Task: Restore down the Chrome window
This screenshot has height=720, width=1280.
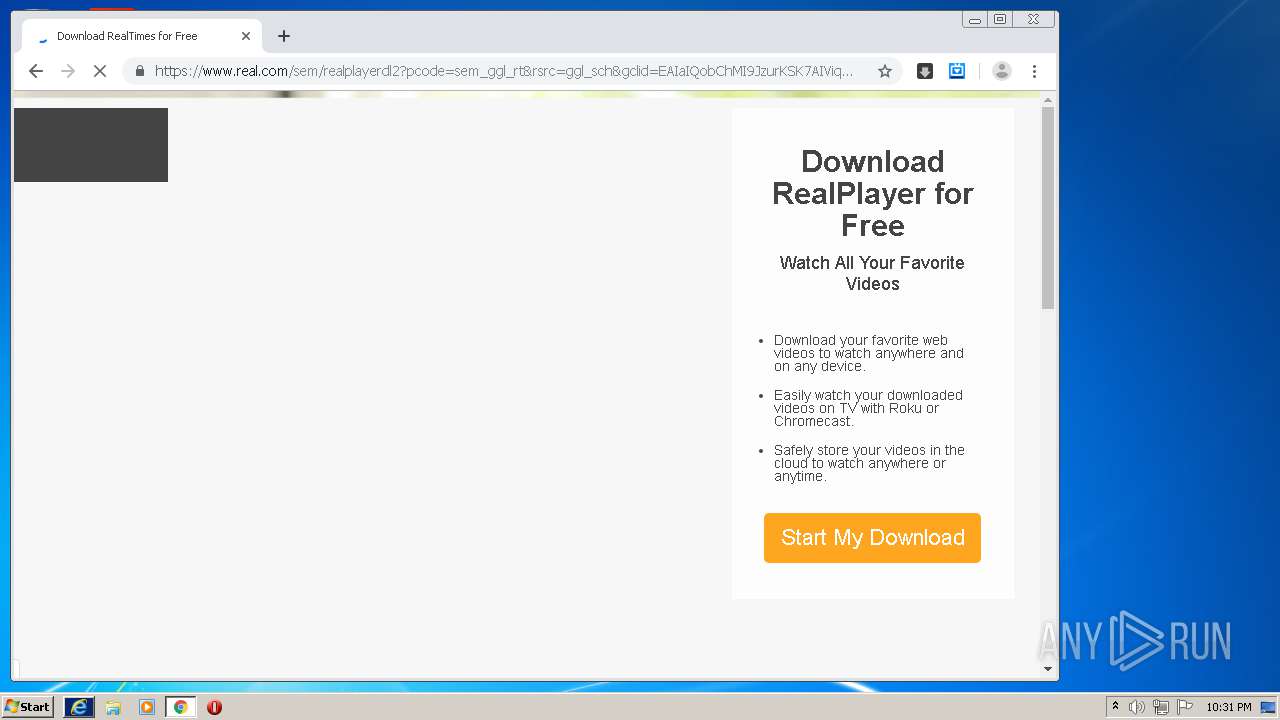Action: 1000,19
